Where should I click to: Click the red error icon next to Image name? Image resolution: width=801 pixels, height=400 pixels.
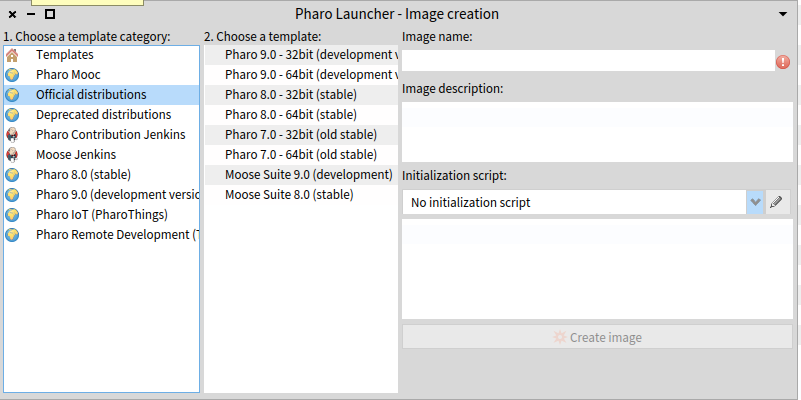[783, 62]
